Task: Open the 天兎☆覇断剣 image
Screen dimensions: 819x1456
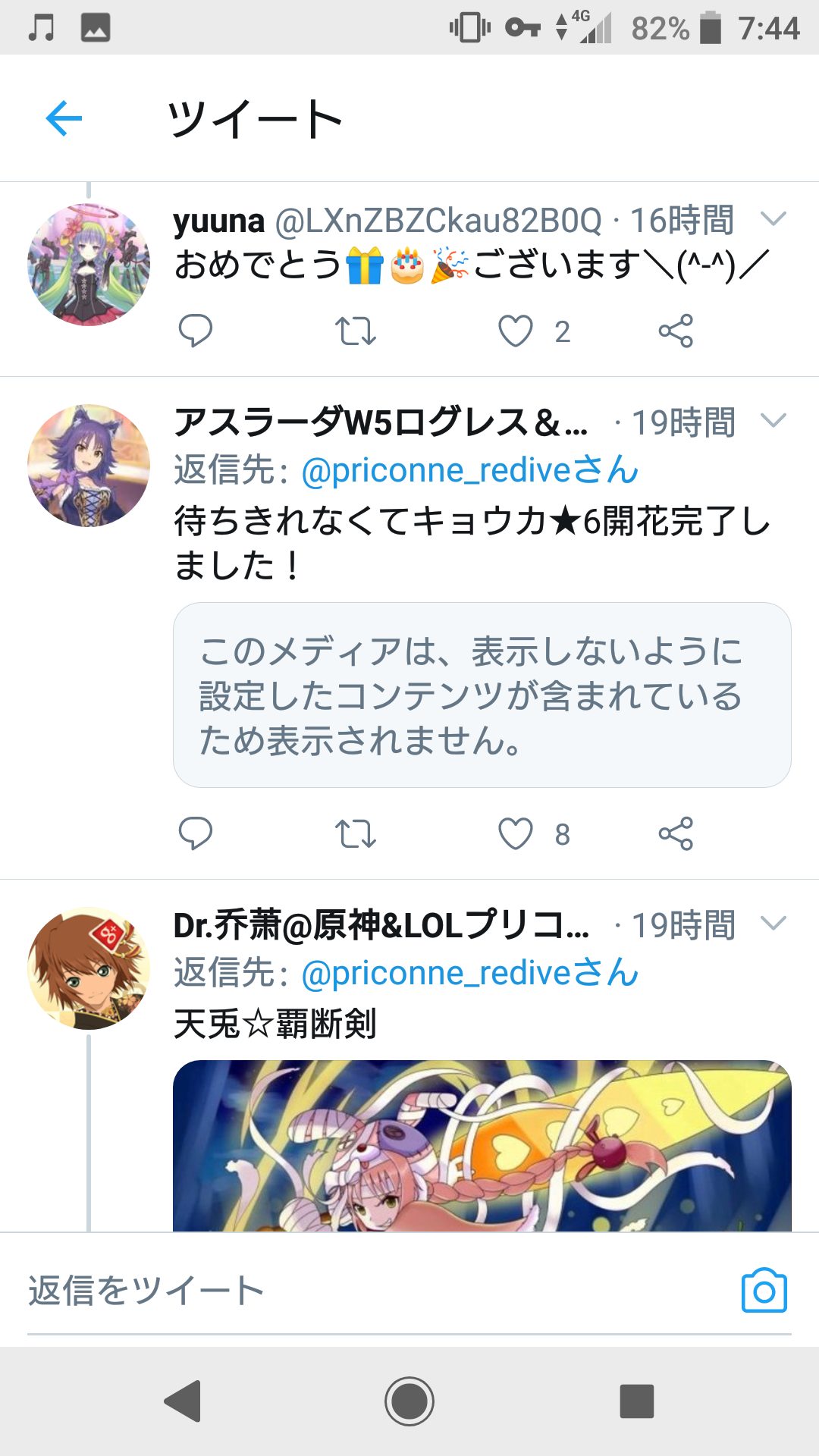Action: (482, 1146)
